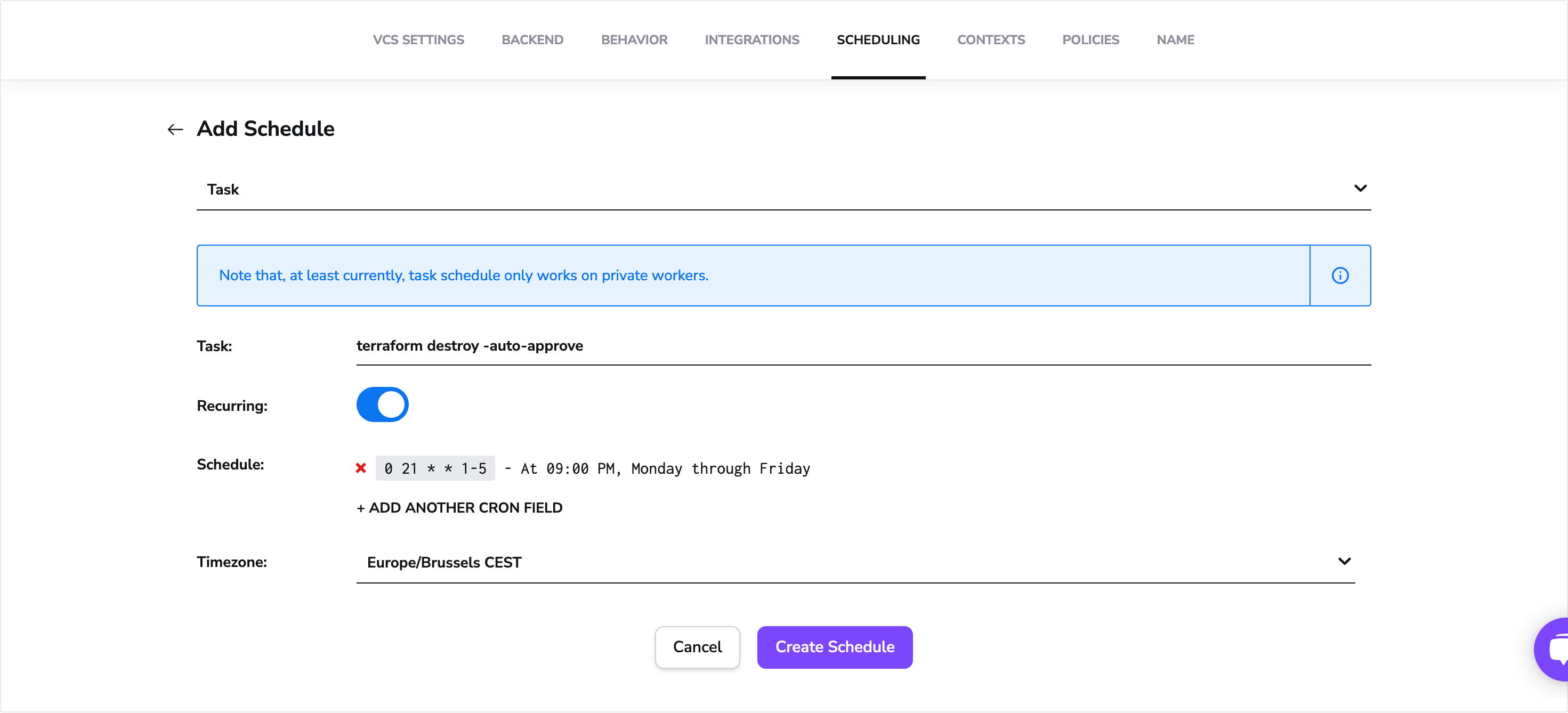Open the Timezone dropdown chevron
Screen dimensions: 1568x713
[x=1344, y=562]
